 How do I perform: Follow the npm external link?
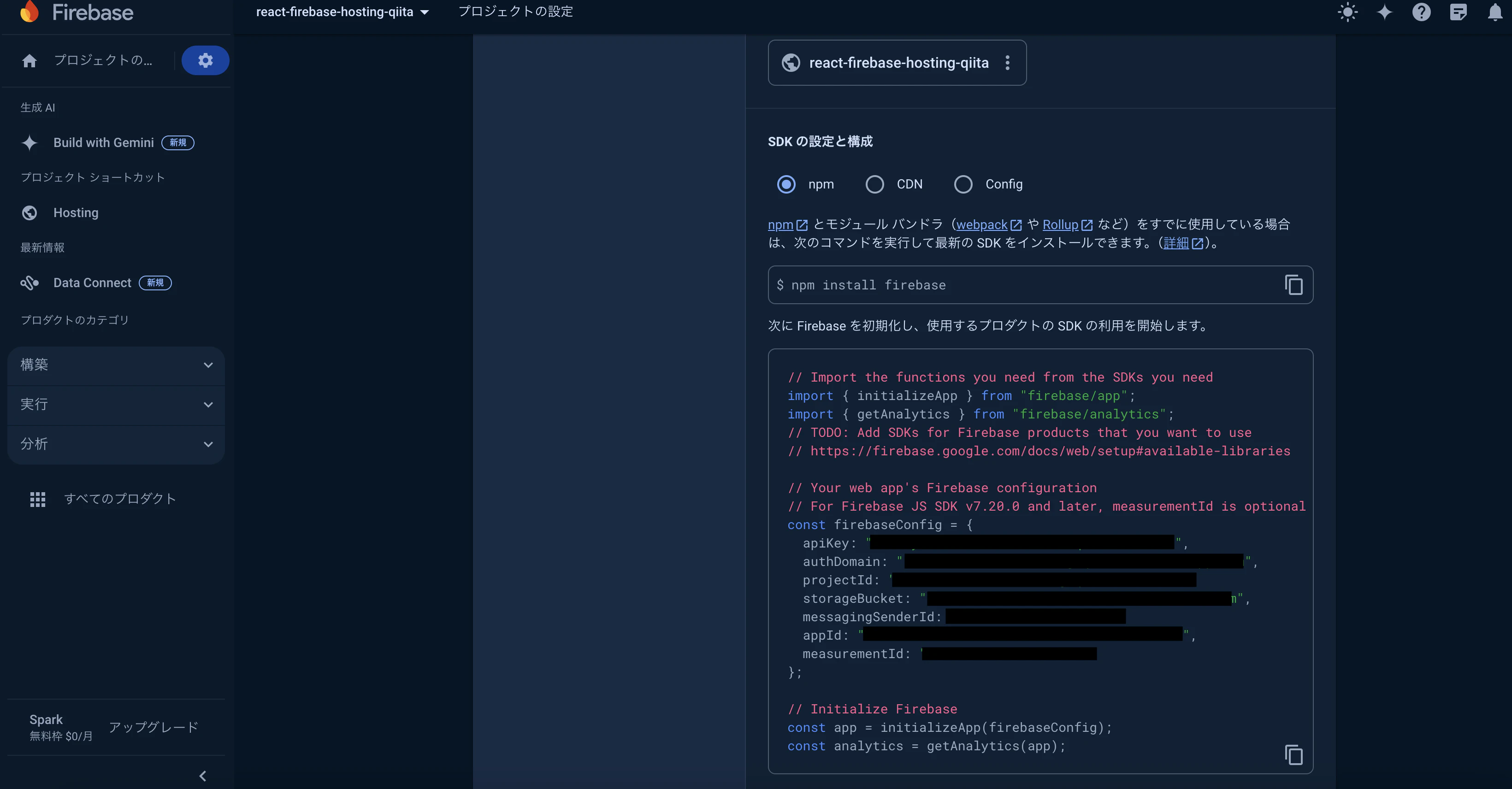click(787, 225)
